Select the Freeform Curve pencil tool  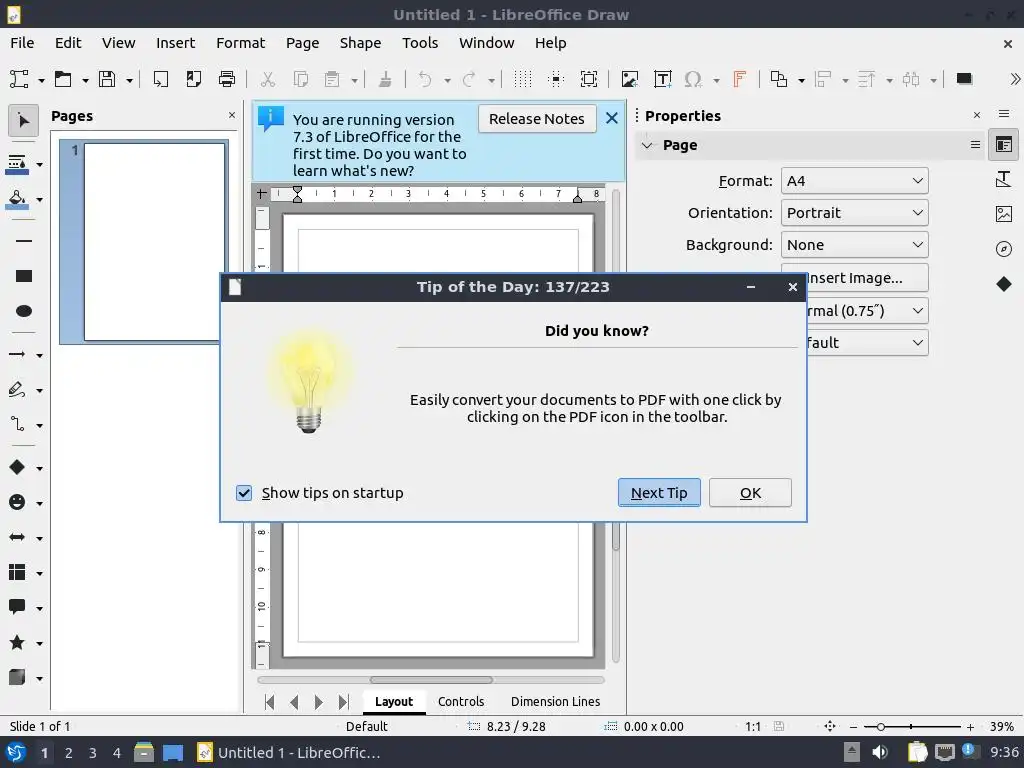tap(17, 390)
